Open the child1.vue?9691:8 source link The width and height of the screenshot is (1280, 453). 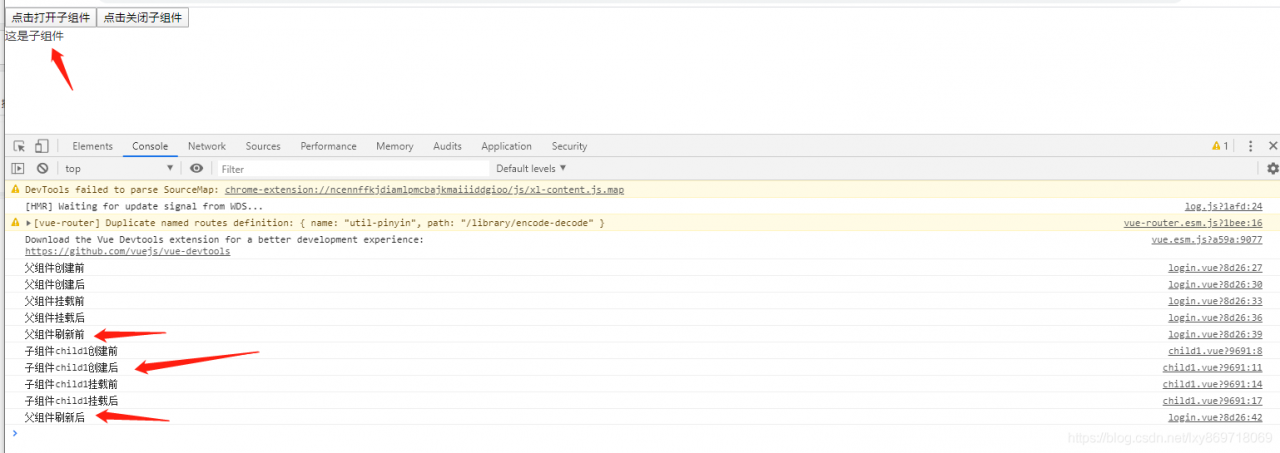click(x=1215, y=351)
